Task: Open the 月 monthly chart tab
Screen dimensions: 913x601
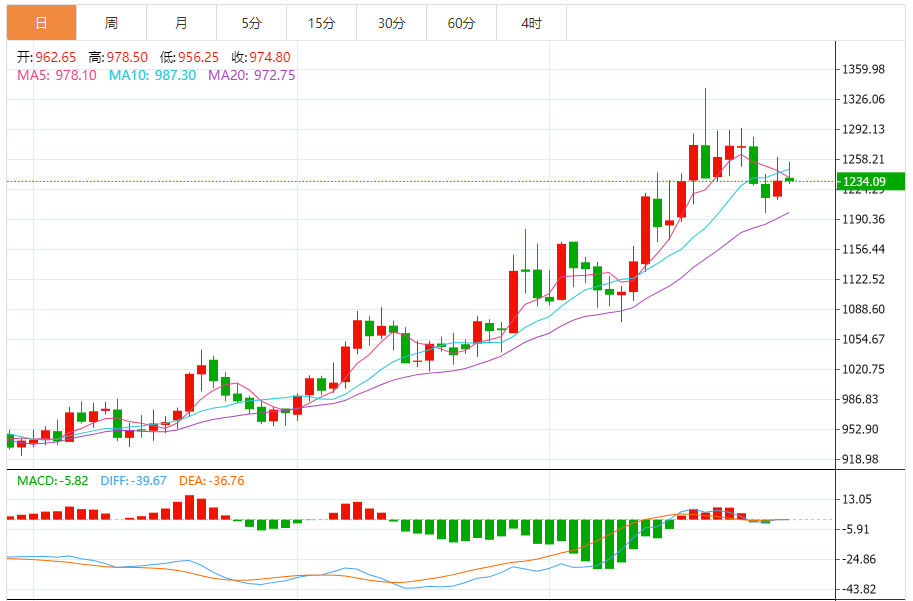Action: [x=181, y=22]
